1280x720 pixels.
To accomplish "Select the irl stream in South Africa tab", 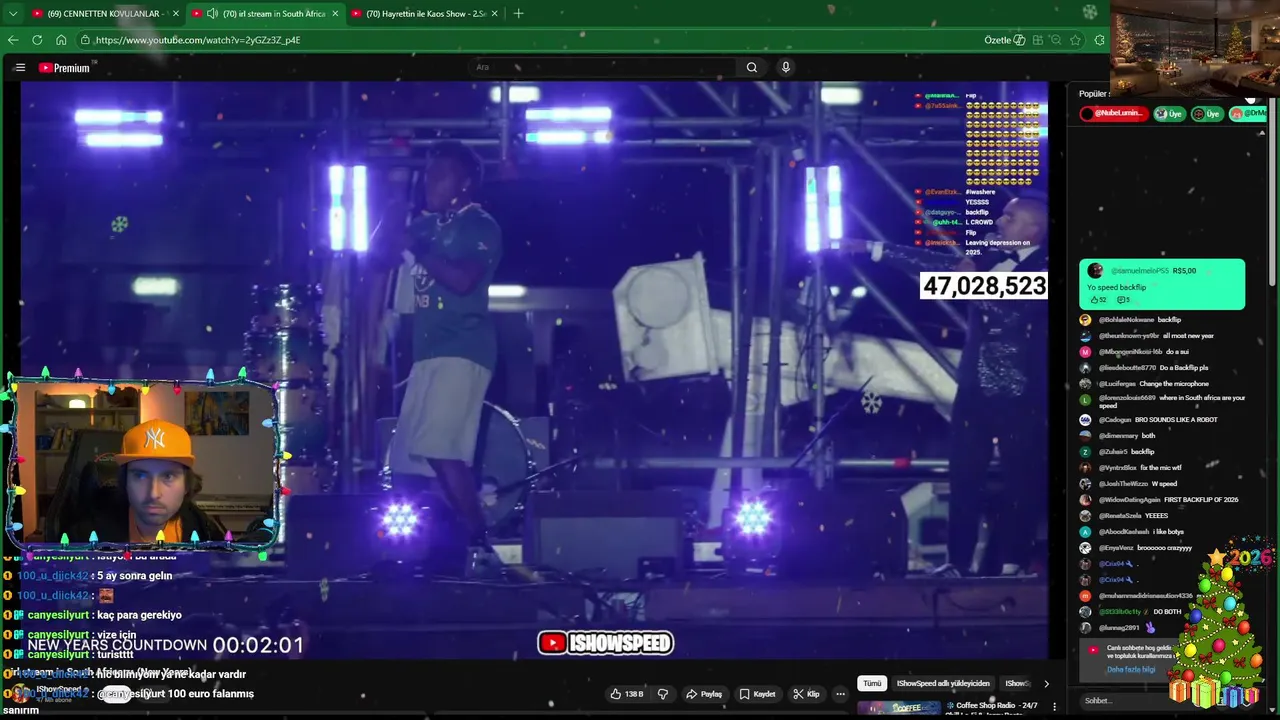I will point(264,14).
